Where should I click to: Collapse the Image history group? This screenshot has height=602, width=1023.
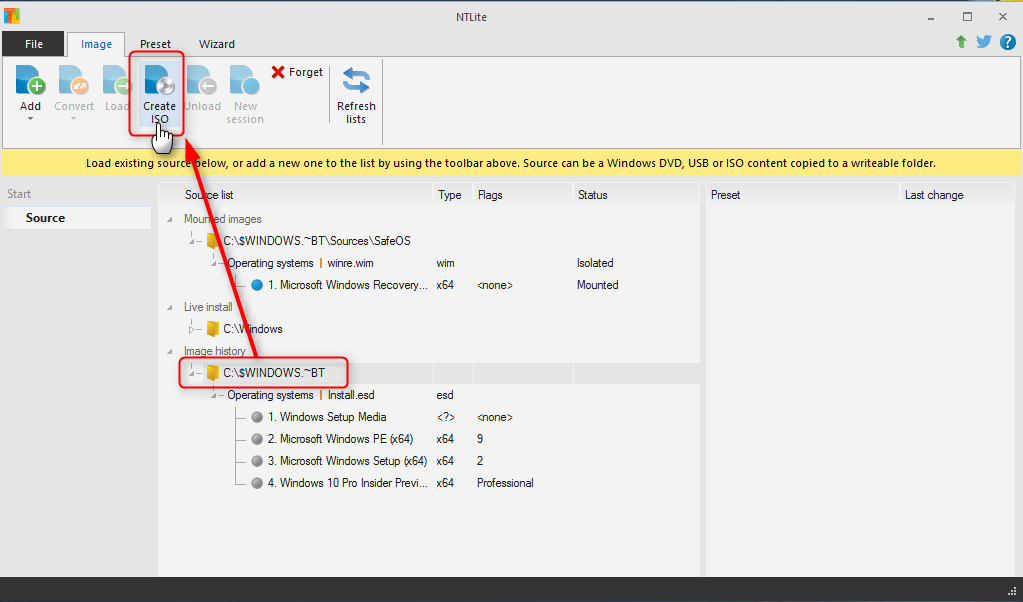coord(170,351)
